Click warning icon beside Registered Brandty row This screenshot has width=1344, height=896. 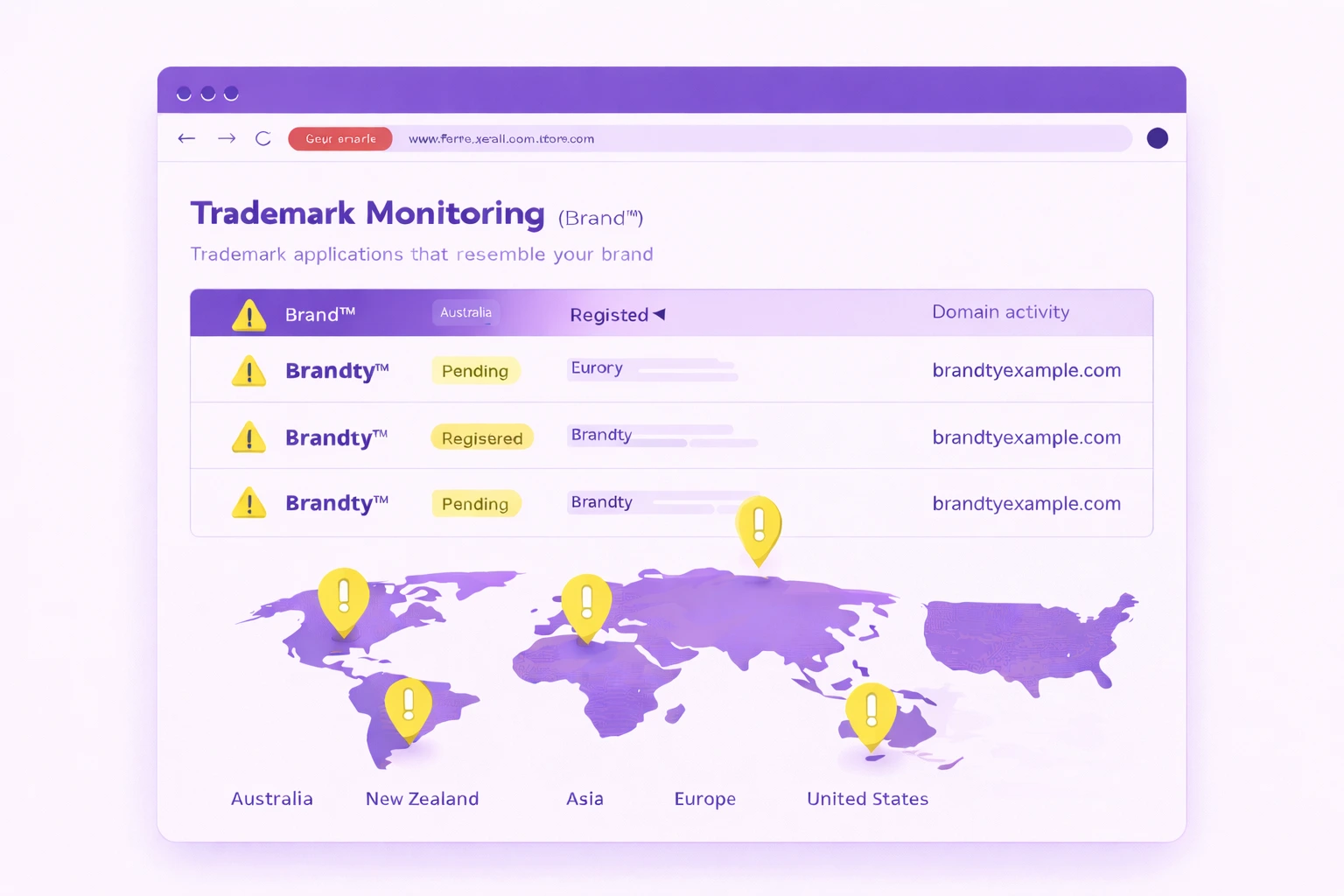(249, 437)
